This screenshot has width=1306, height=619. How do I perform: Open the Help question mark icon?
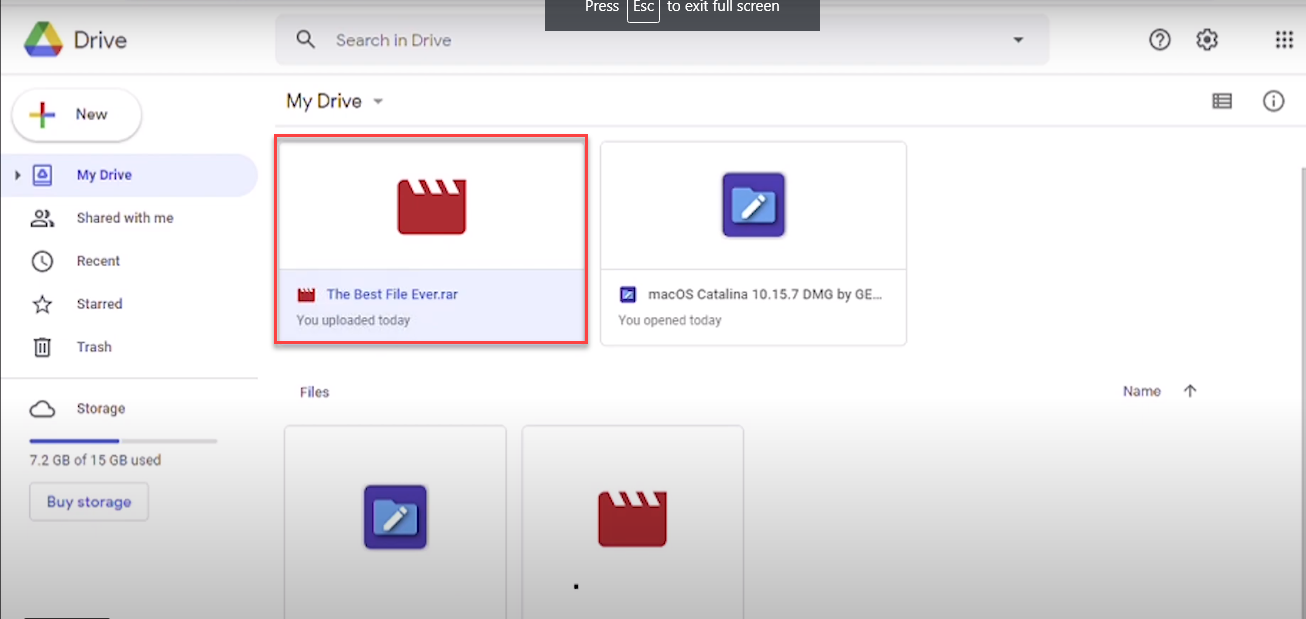click(x=1159, y=40)
